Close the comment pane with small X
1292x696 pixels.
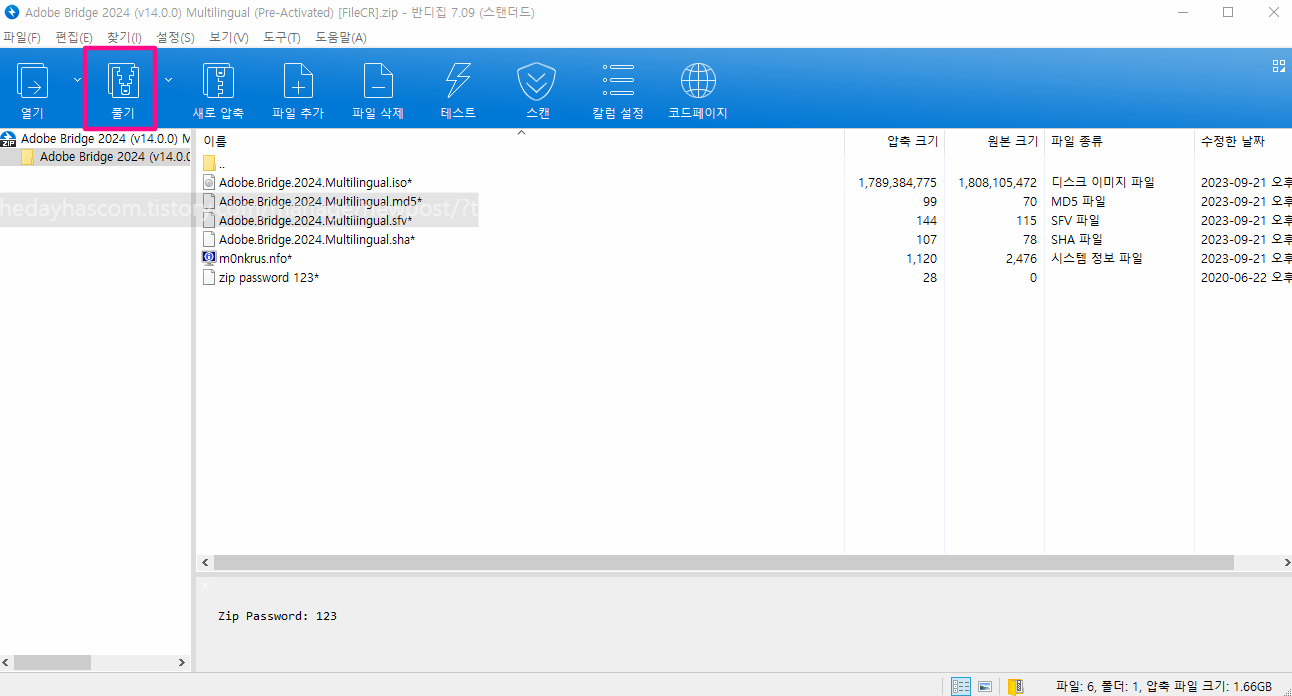pos(205,586)
